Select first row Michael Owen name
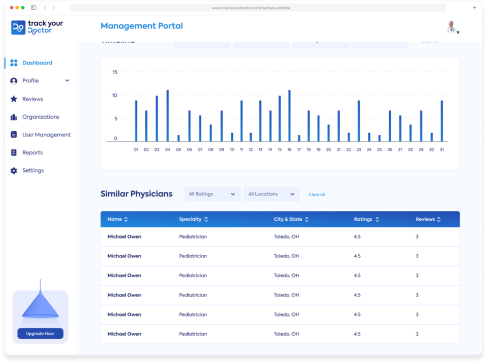The image size is (488, 364). coord(124,237)
